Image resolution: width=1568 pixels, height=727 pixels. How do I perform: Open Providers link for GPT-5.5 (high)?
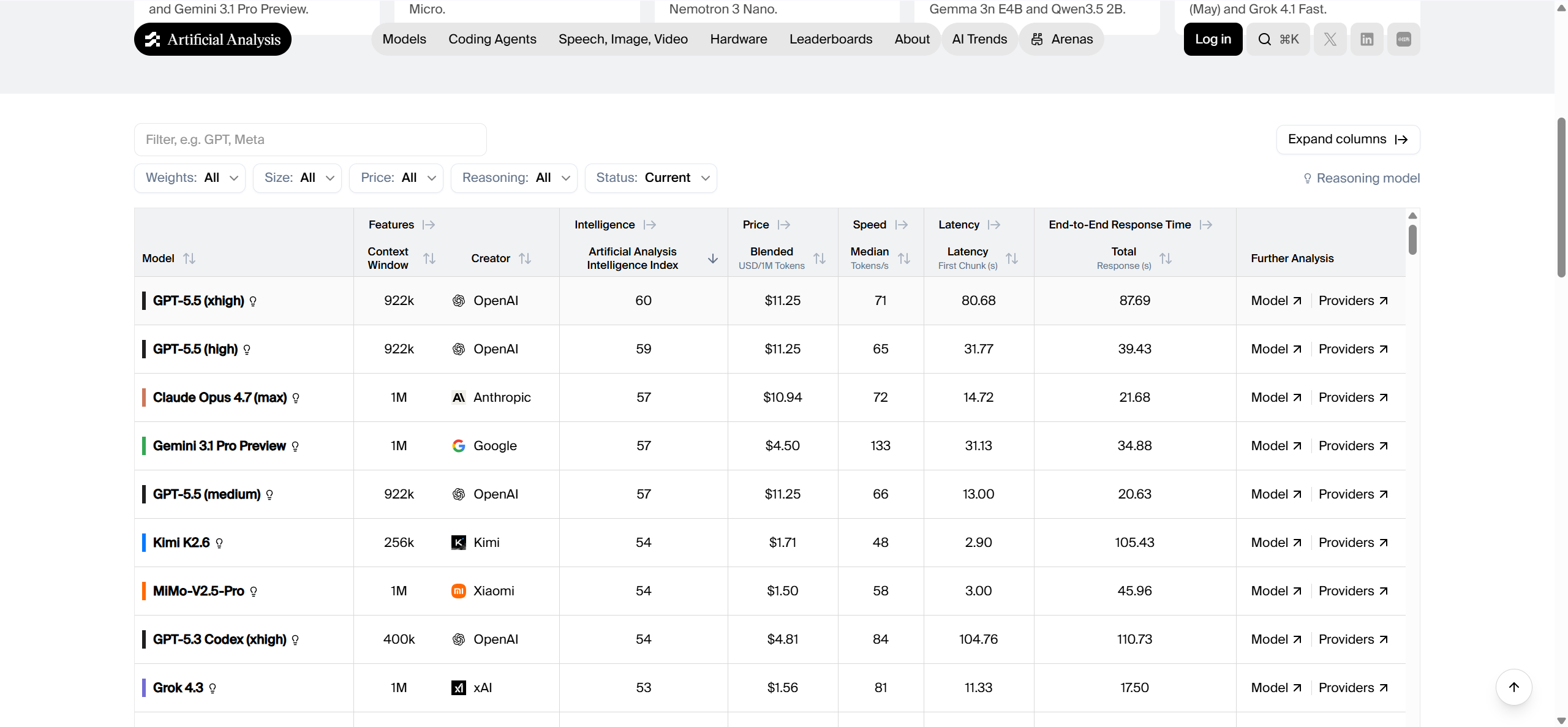[x=1353, y=349]
